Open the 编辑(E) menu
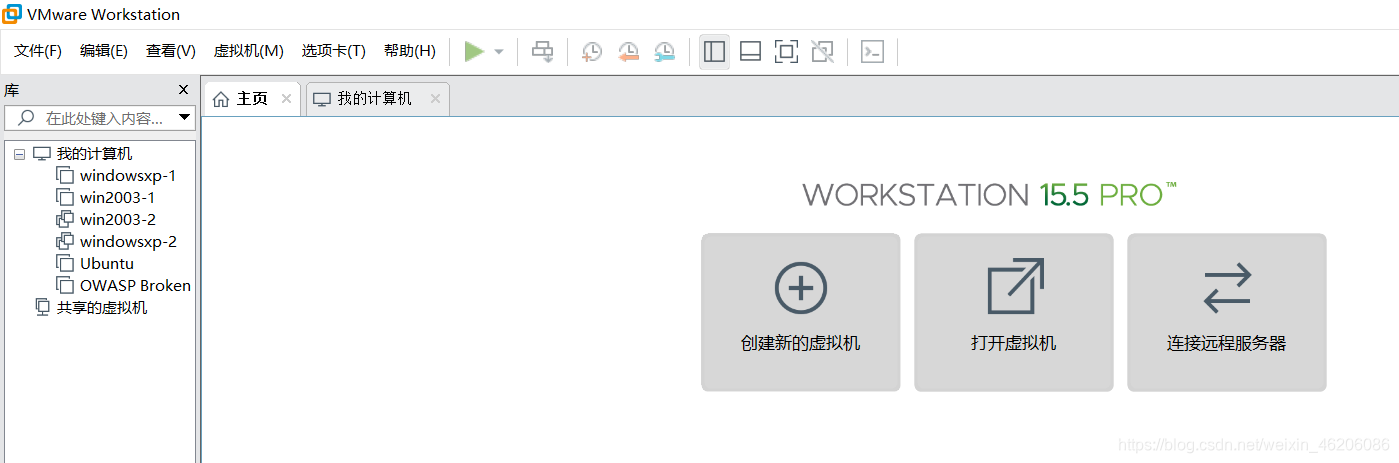This screenshot has width=1399, height=463. pos(104,51)
